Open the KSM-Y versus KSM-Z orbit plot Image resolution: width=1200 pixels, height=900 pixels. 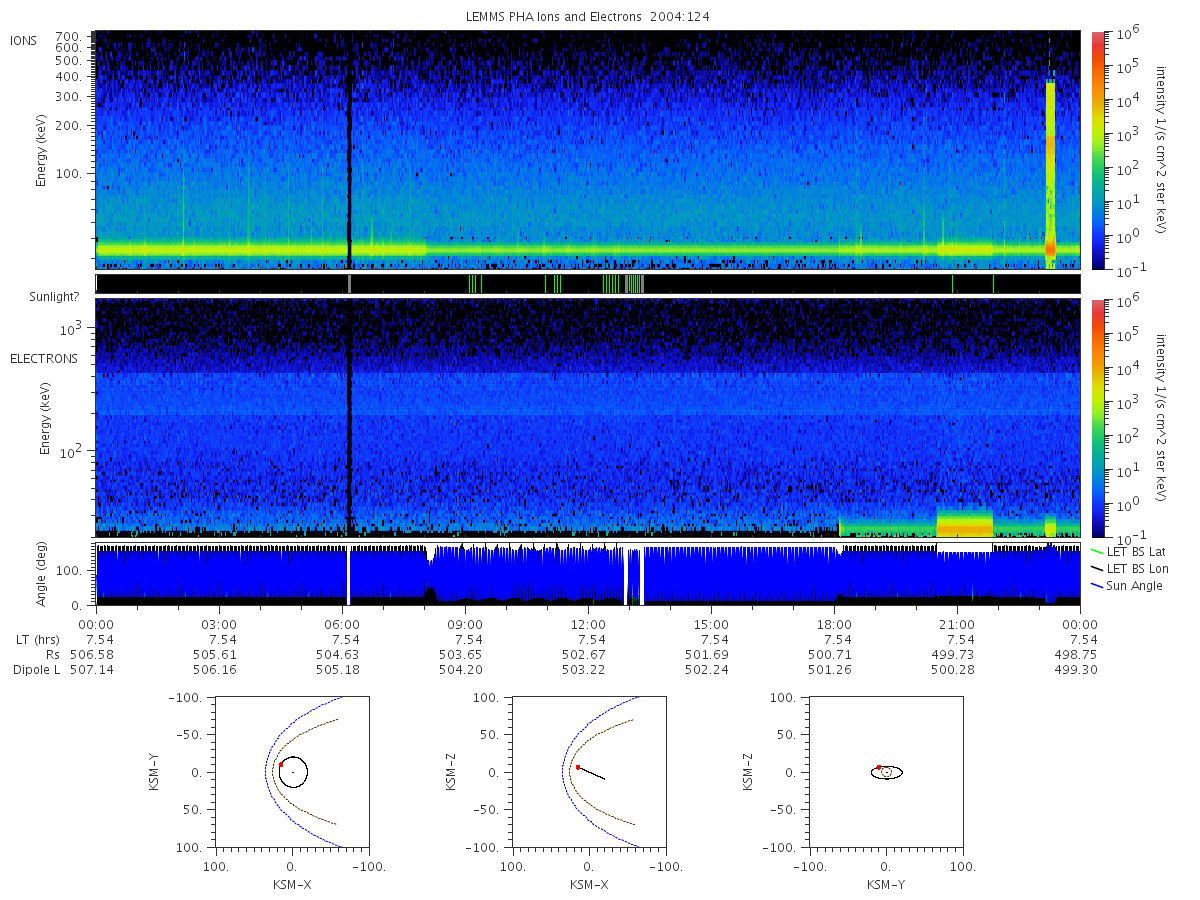(x=886, y=772)
